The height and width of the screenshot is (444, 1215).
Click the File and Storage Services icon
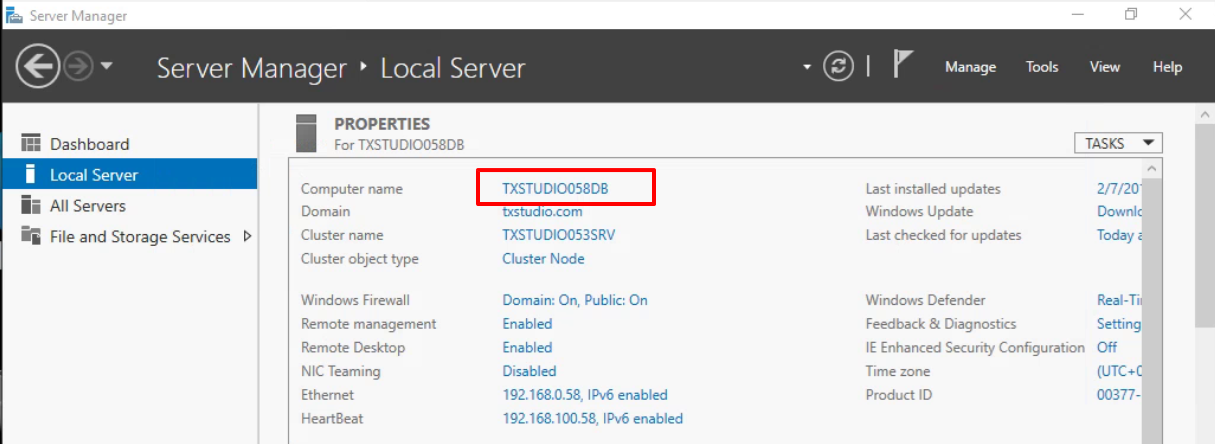[31, 236]
